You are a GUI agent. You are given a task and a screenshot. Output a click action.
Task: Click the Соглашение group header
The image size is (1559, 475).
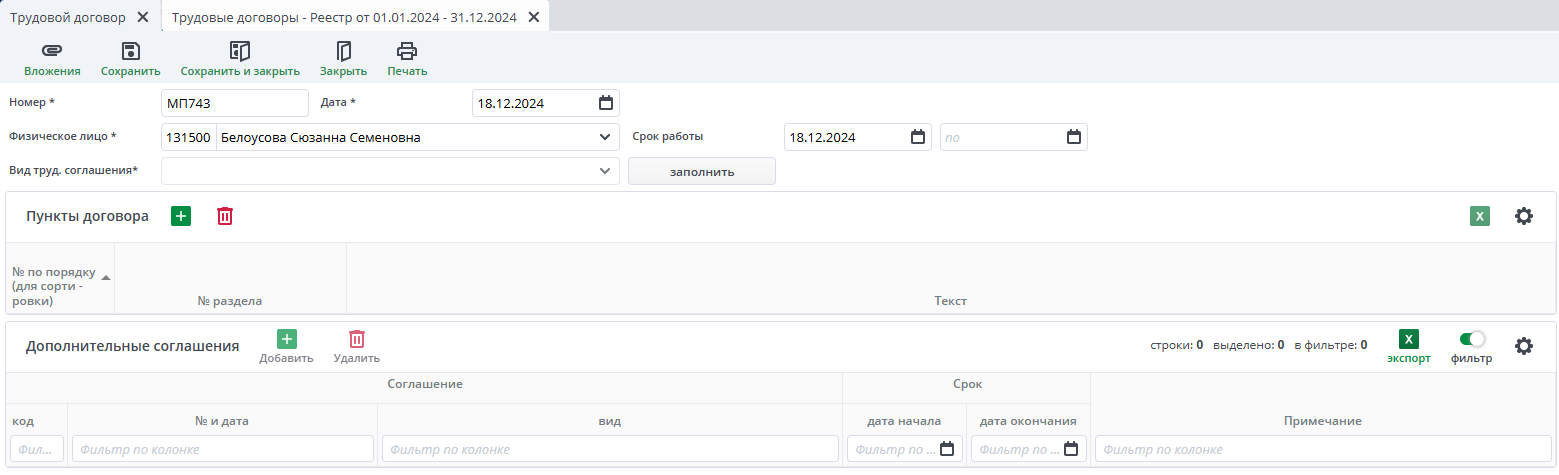pos(425,384)
